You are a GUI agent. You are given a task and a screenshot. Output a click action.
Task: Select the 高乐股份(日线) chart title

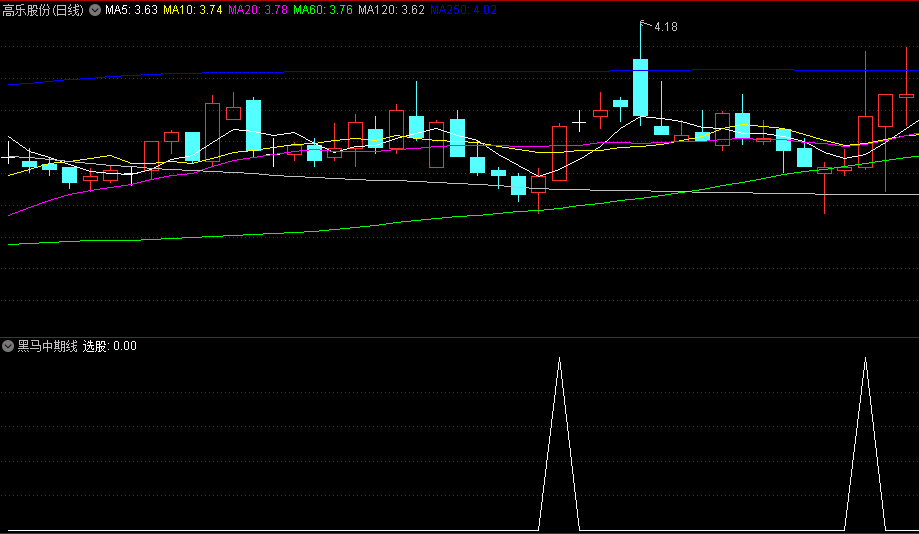tap(43, 10)
